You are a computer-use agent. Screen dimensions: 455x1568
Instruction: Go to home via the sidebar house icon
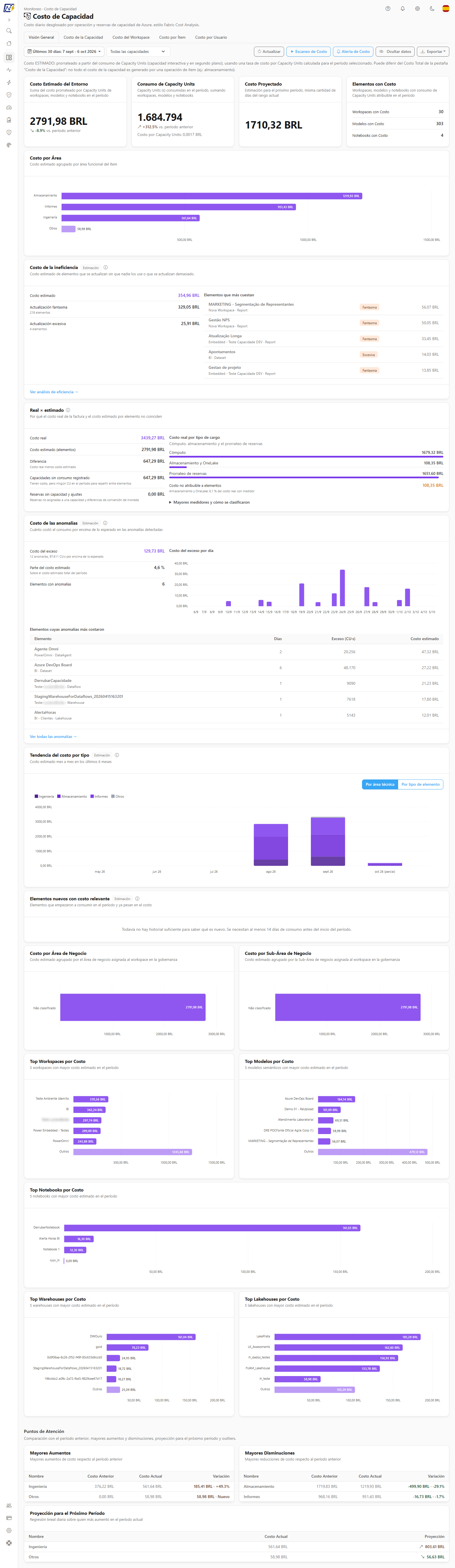pyautogui.click(x=9, y=43)
